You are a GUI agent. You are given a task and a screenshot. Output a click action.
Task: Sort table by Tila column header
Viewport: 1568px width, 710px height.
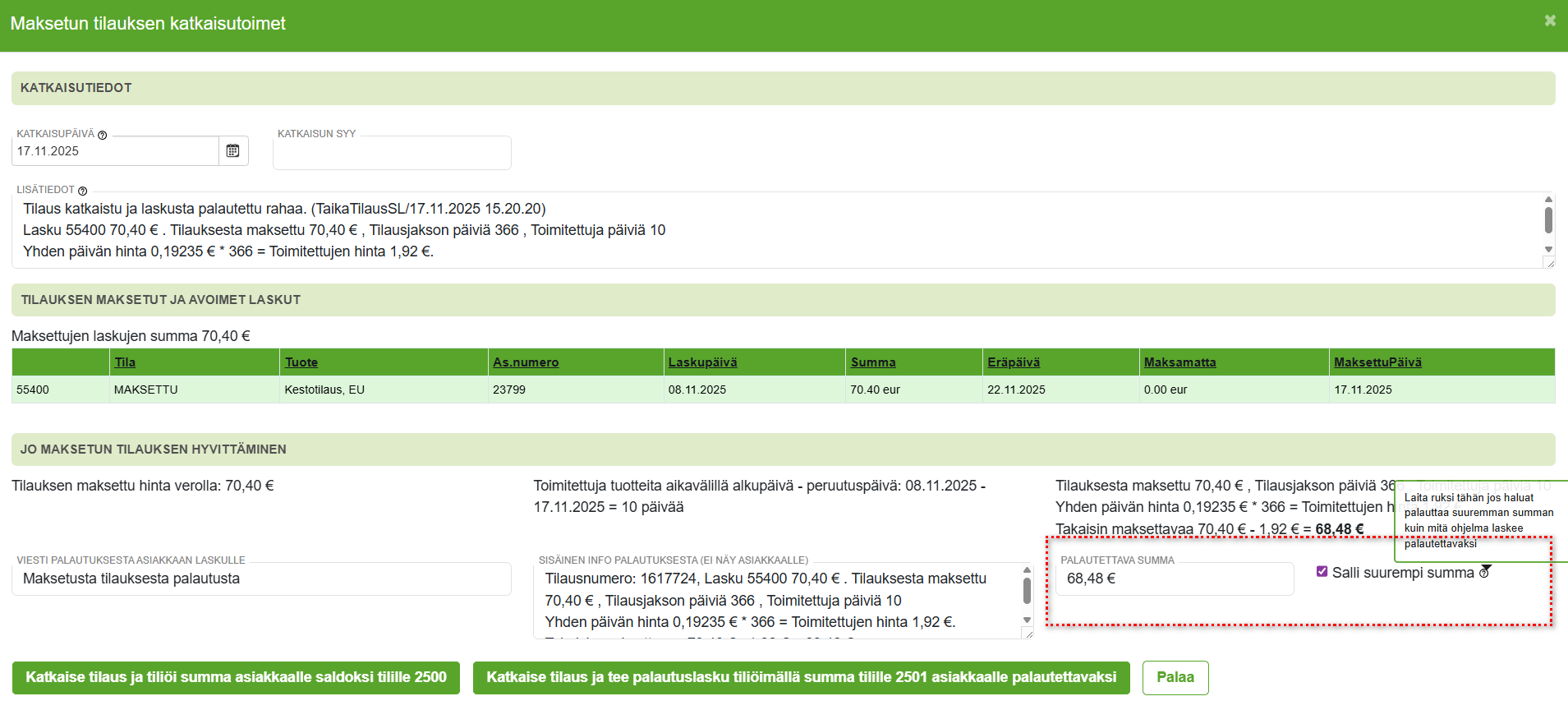tap(125, 362)
